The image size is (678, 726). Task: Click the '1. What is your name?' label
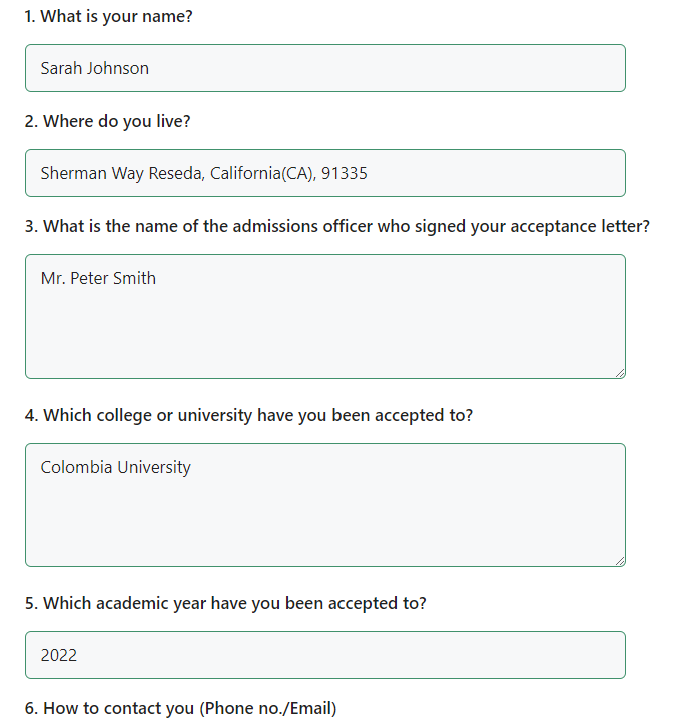pos(108,17)
